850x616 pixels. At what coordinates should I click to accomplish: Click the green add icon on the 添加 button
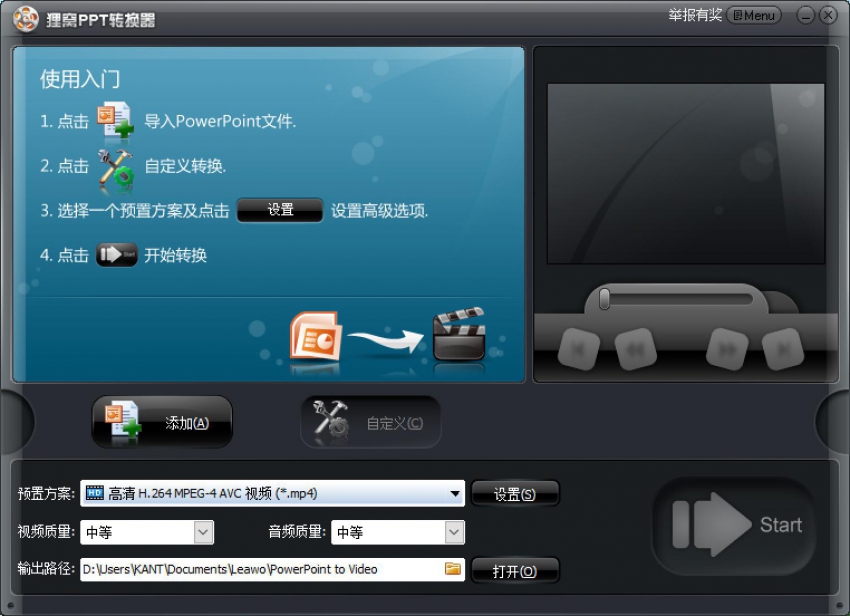(123, 421)
